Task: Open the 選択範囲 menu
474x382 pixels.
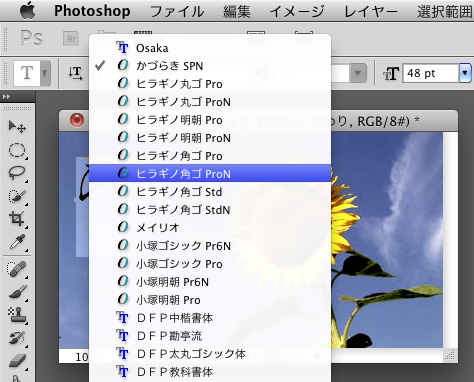Action: coord(445,12)
